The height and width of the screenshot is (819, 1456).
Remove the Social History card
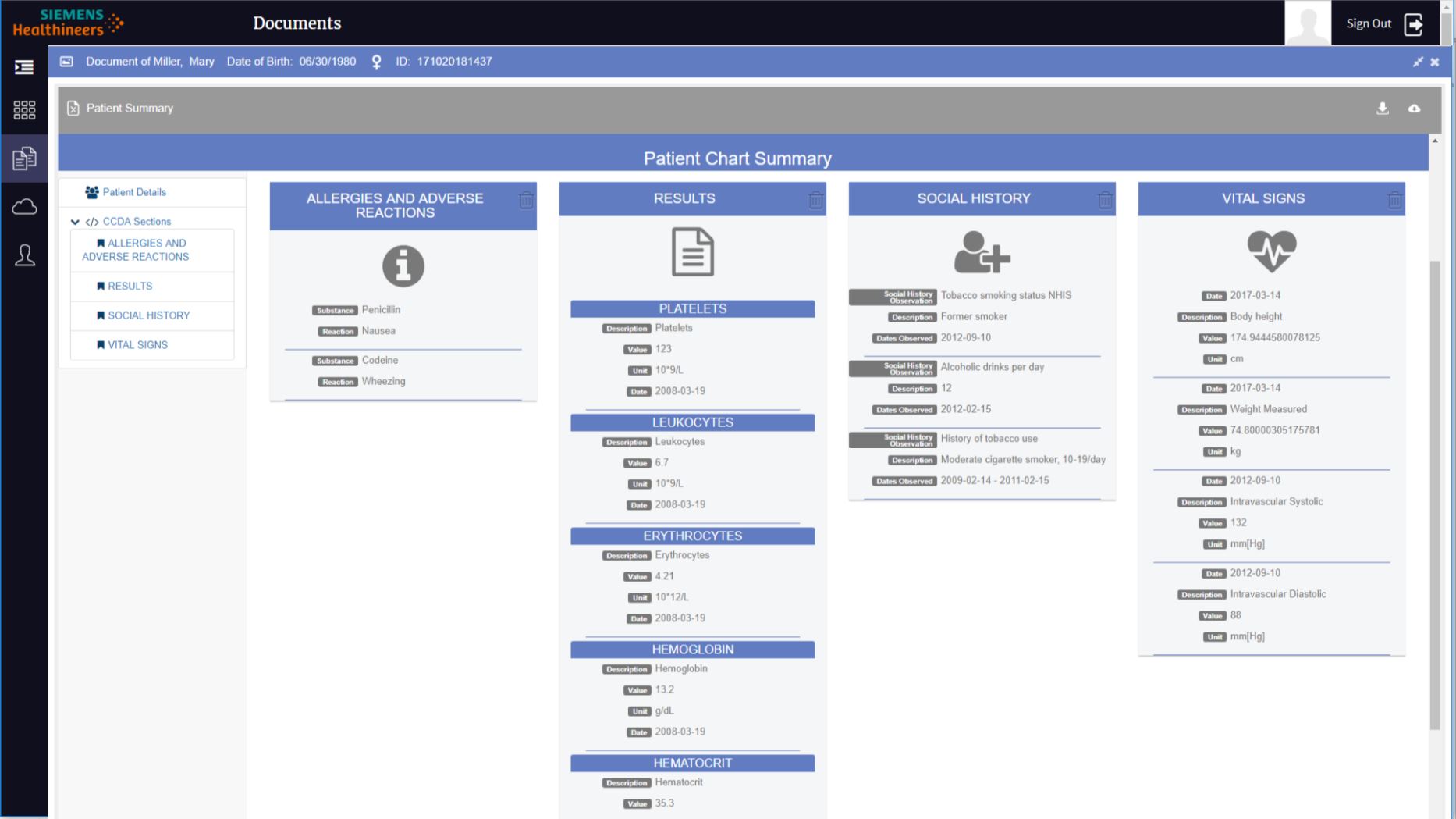pos(1105,201)
